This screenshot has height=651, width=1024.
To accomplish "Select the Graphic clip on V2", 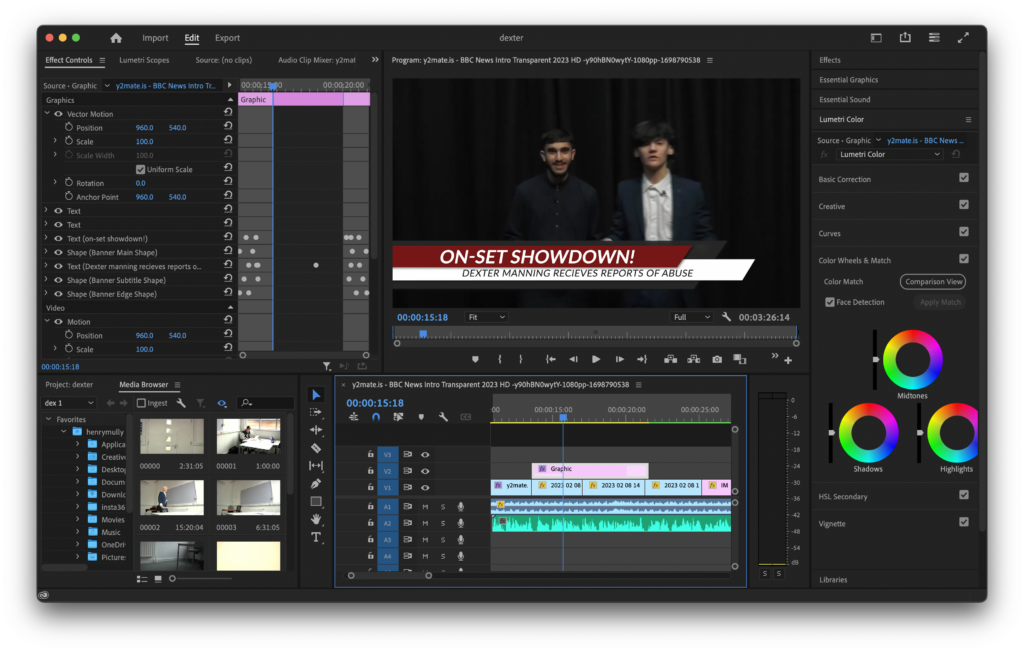I will 590,469.
